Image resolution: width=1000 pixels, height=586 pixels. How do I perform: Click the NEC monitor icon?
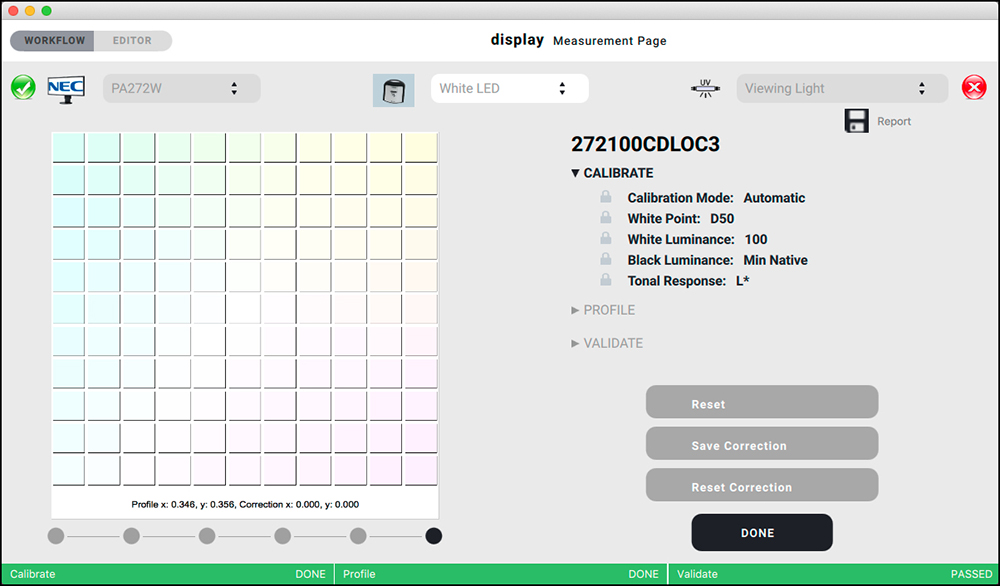point(66,88)
